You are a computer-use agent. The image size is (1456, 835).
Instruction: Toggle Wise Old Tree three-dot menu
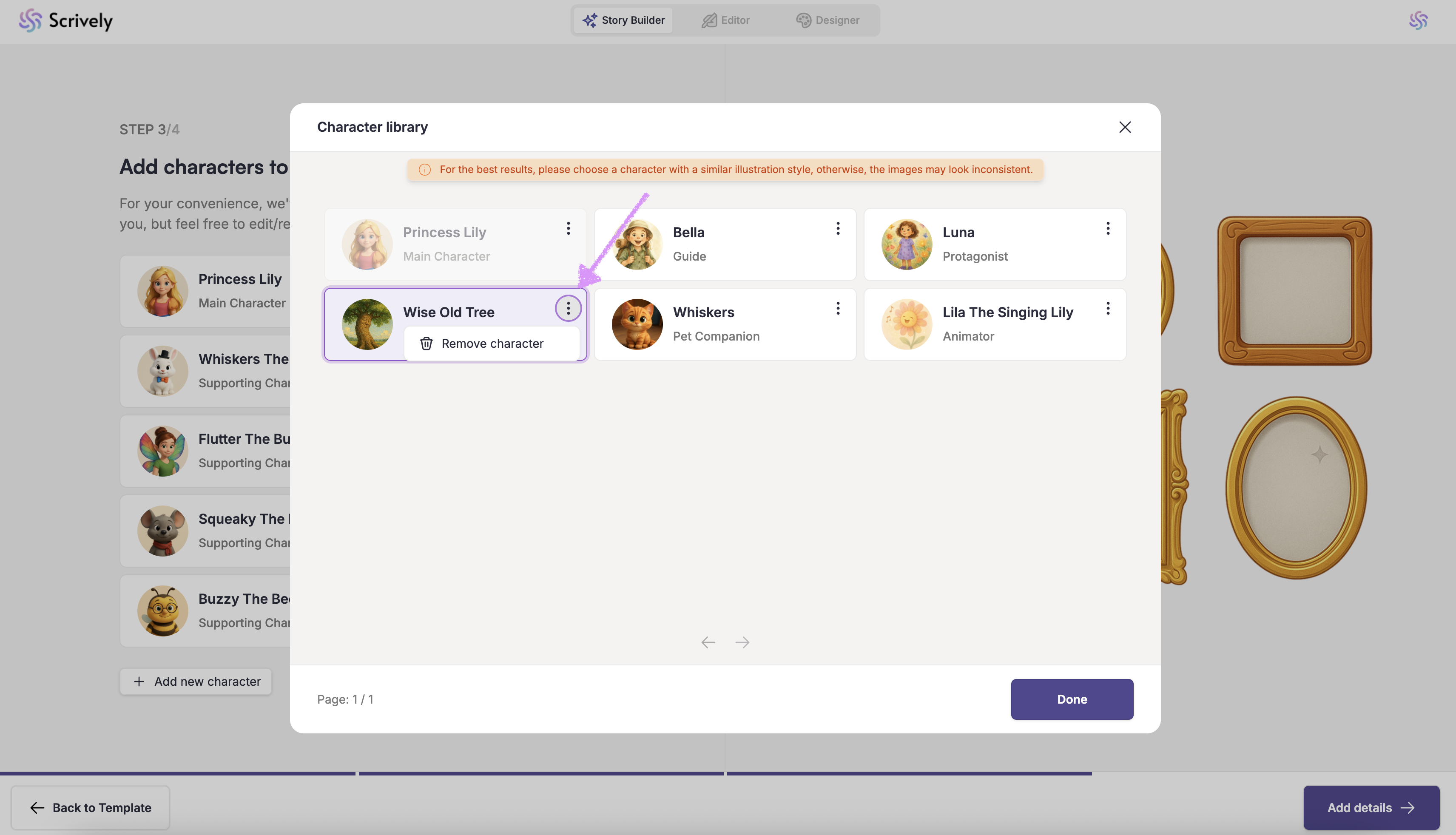coord(568,309)
